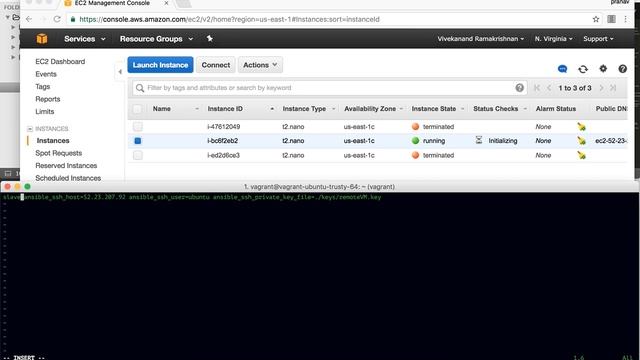Viewport: 640px width, 360px height.
Task: Open the Chrome three-dot menu
Action: click(625, 19)
